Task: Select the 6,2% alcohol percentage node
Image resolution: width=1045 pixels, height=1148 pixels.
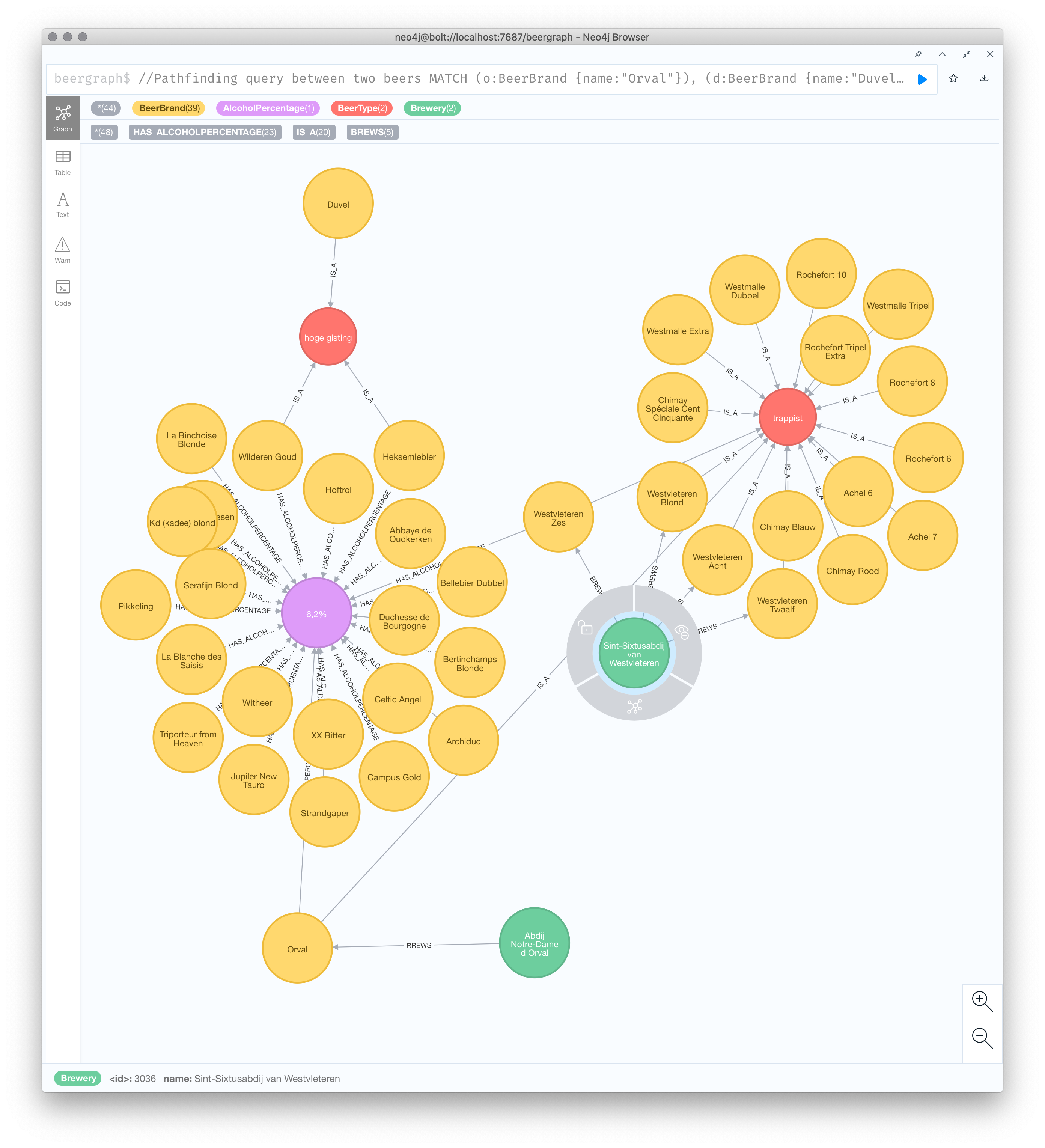Action: (x=316, y=613)
